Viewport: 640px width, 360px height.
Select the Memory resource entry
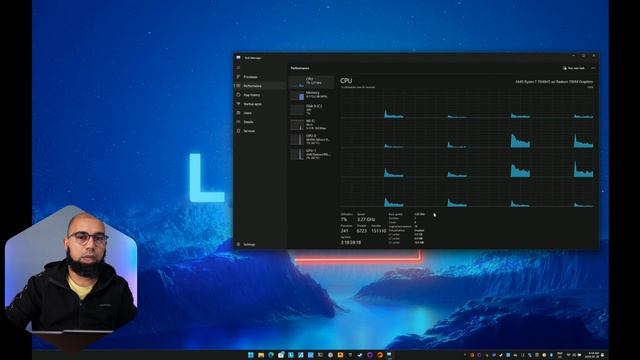[311, 95]
